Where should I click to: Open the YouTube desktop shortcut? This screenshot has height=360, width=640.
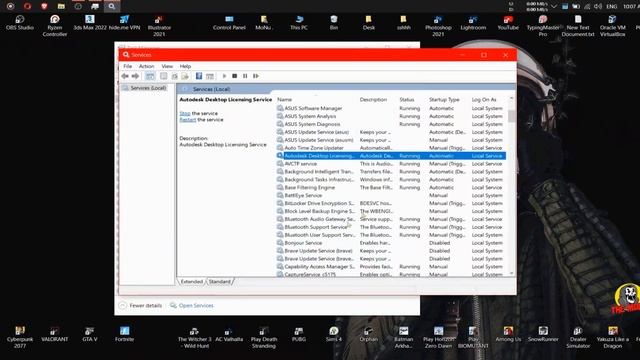coord(508,23)
